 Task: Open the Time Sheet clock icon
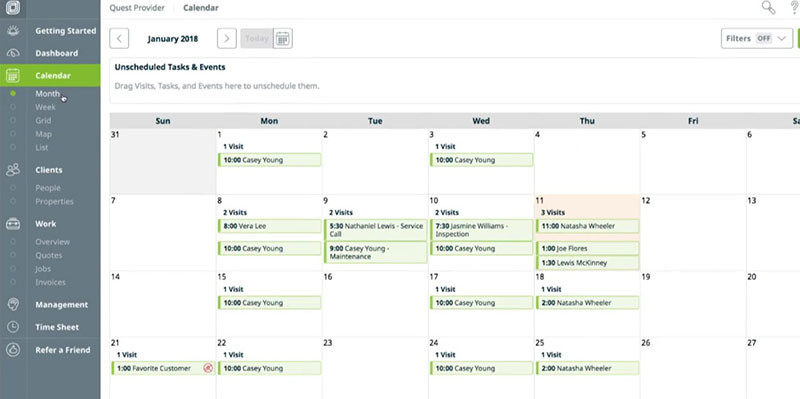tap(13, 327)
